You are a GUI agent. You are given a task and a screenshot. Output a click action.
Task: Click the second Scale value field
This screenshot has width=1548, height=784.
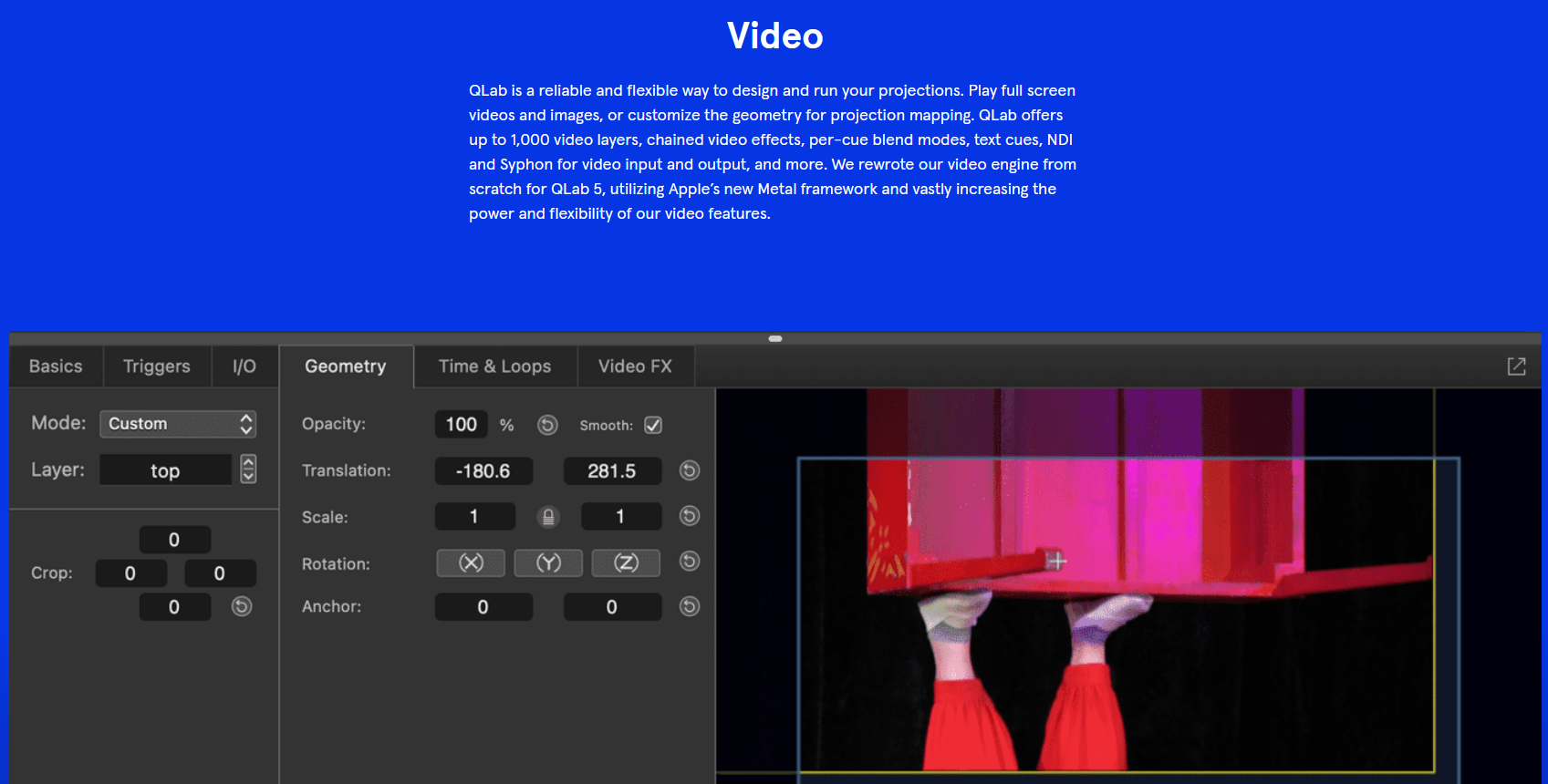tap(620, 517)
